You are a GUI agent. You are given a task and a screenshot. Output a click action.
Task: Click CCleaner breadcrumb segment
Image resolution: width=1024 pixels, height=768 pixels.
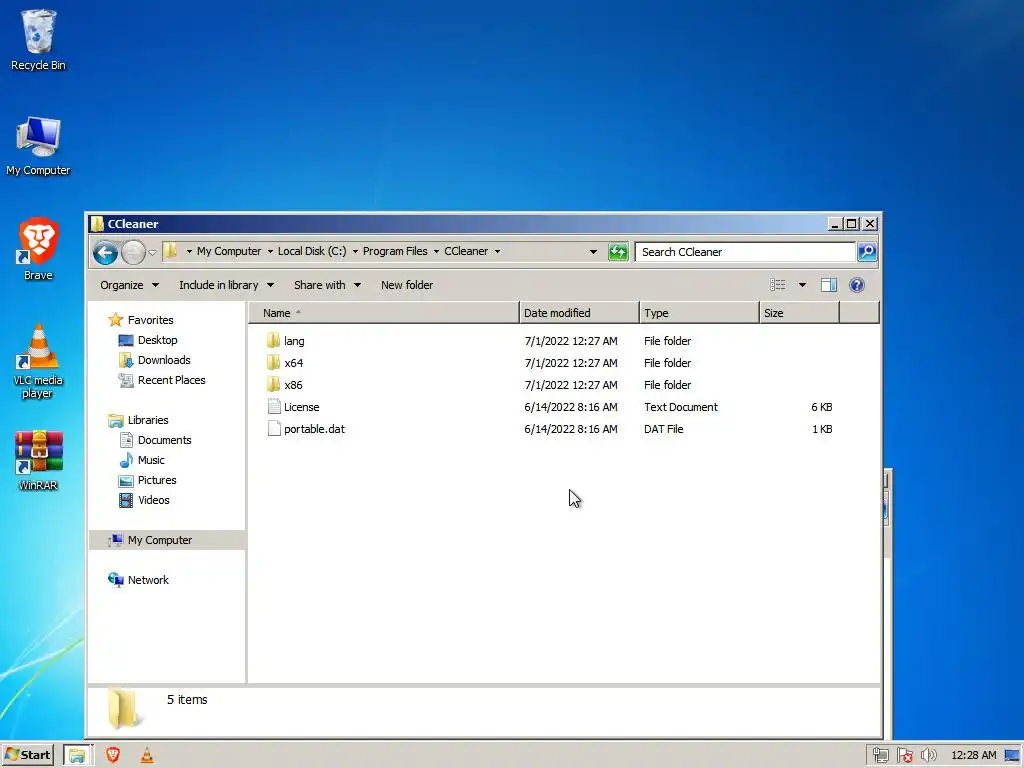click(466, 251)
